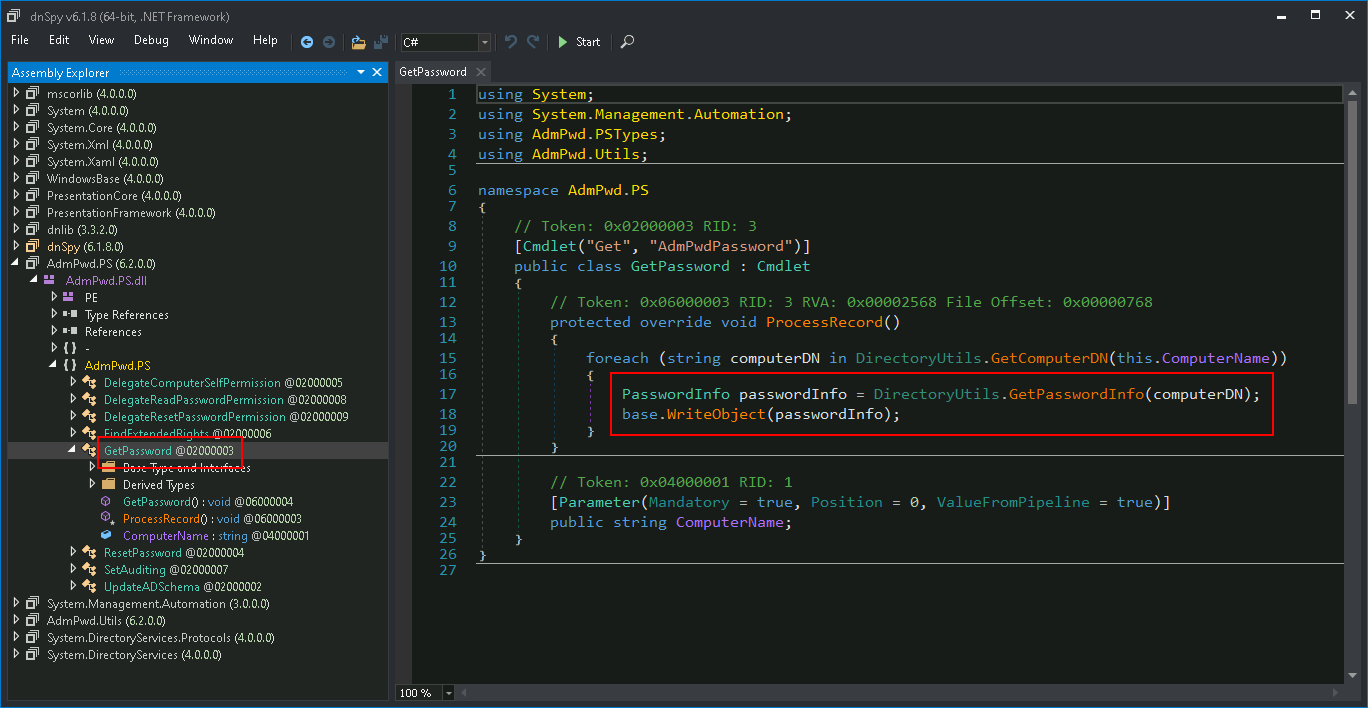The image size is (1368, 708).
Task: Open the 100 % zoom dropdown
Action: [448, 693]
